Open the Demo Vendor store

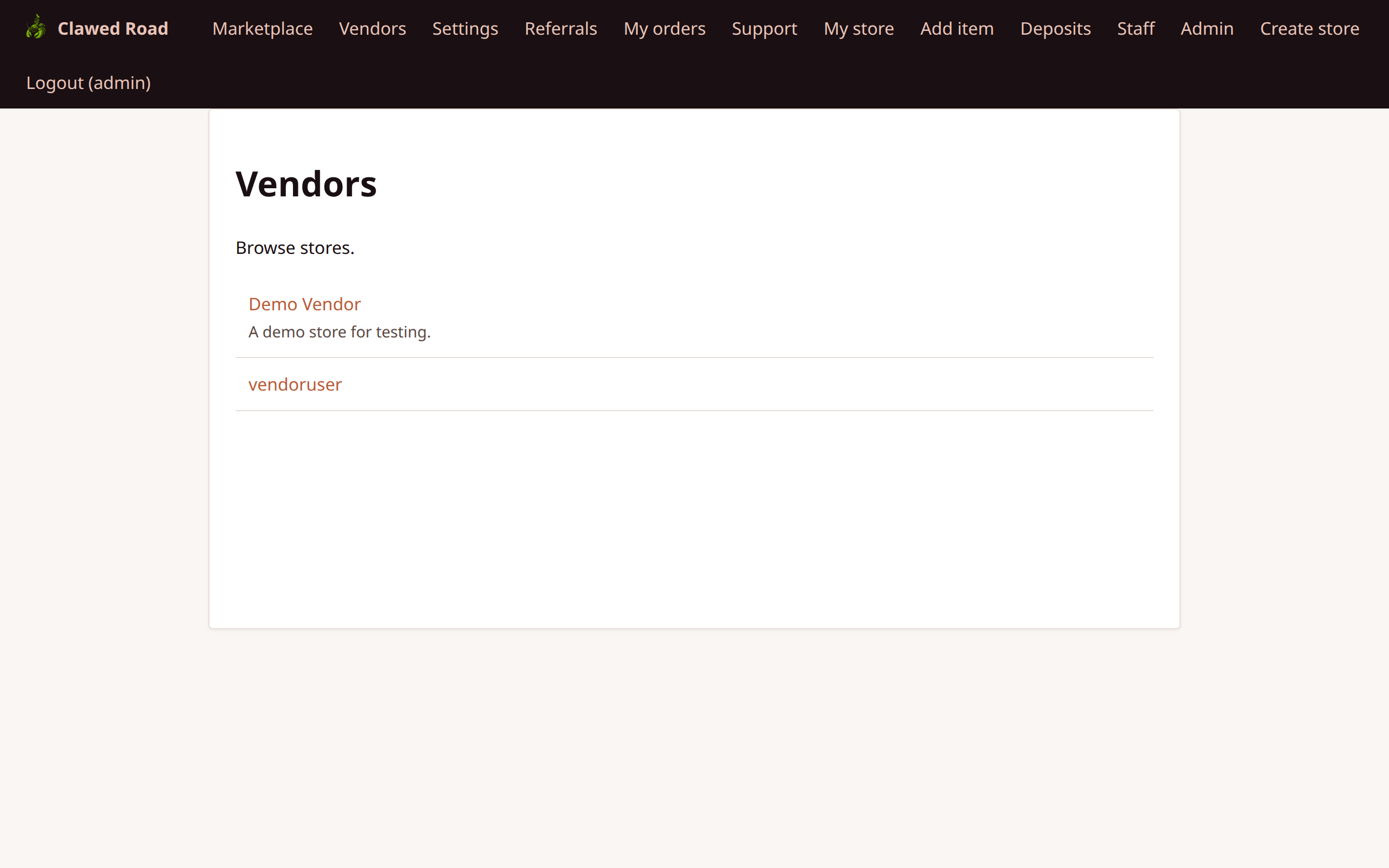[304, 304]
